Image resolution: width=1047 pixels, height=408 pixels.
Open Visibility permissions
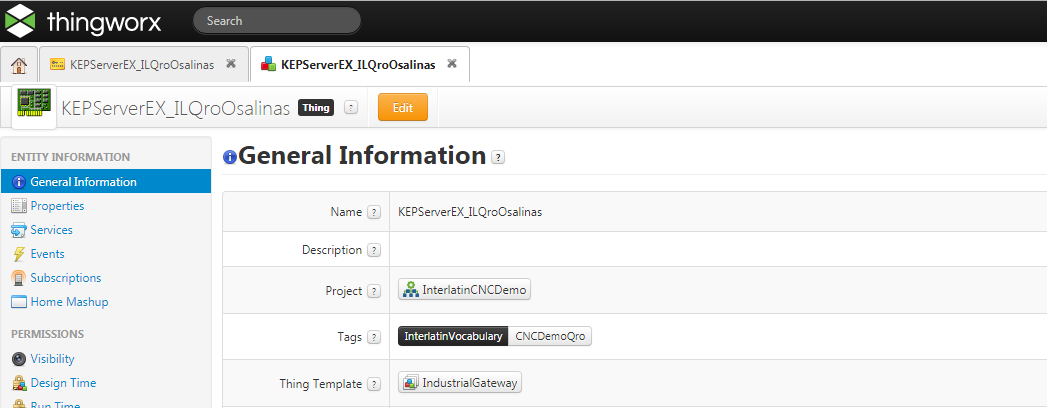52,359
